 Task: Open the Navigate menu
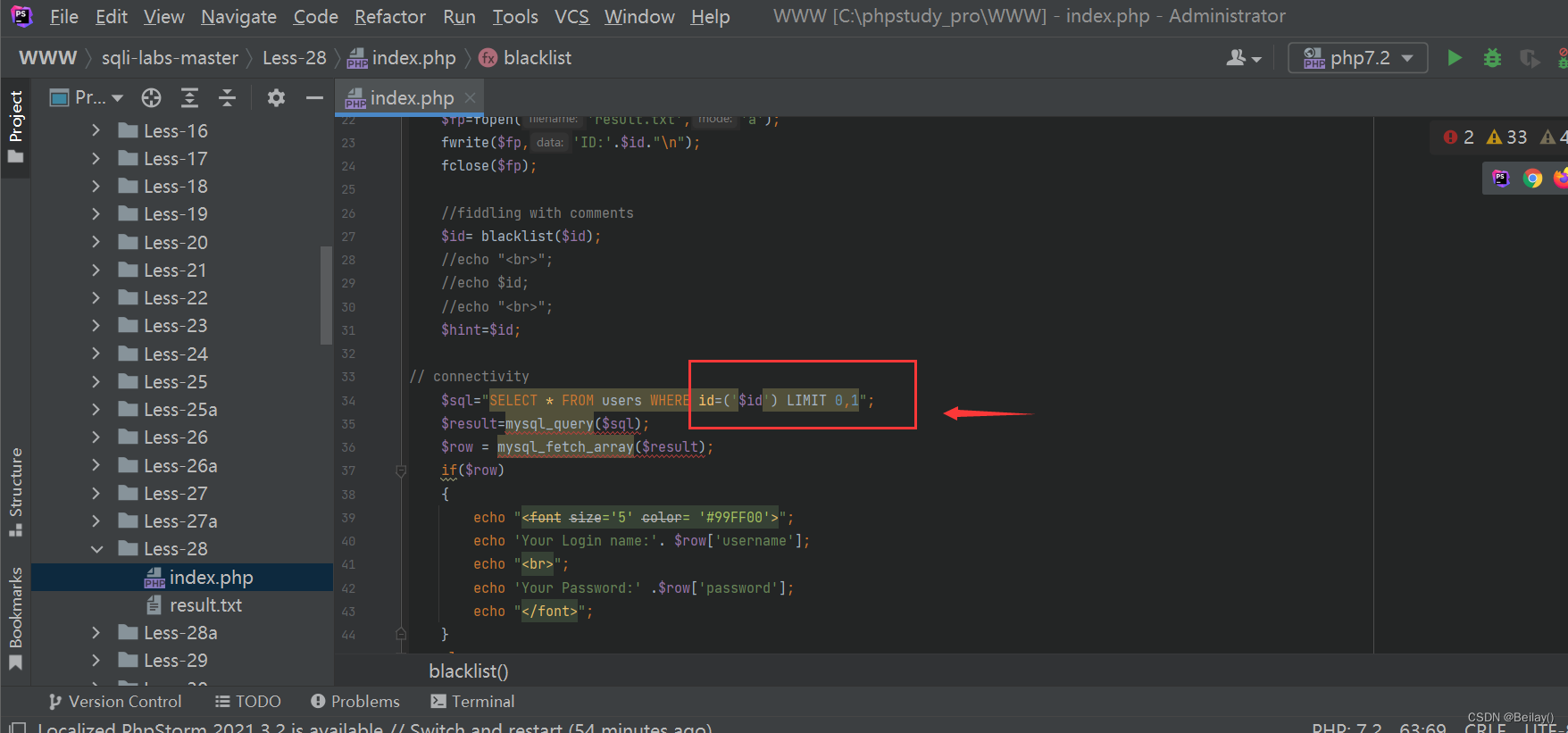click(x=238, y=17)
